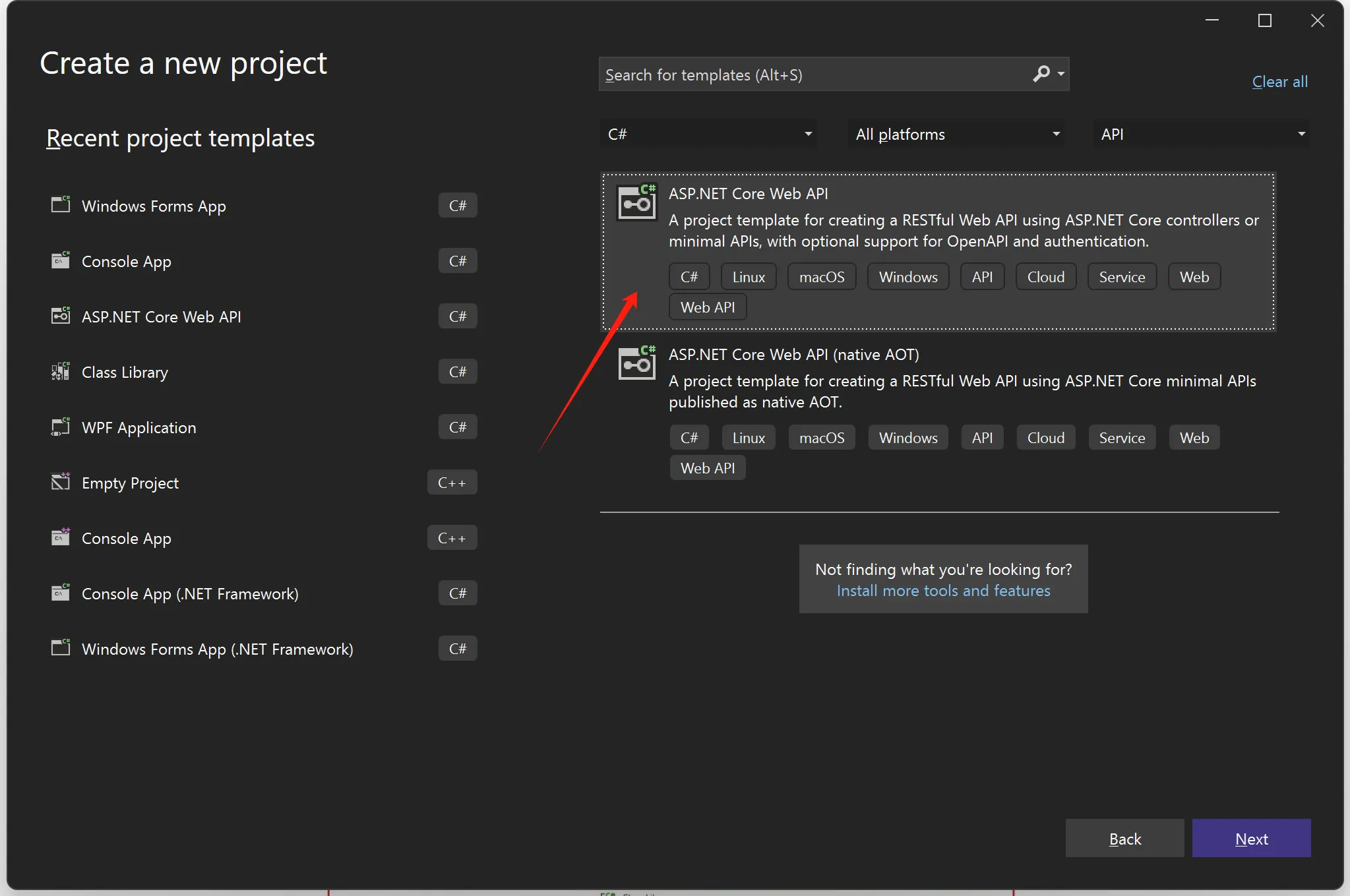Close the Create a new project dialog
Viewport: 1350px width, 896px height.
click(x=1318, y=21)
